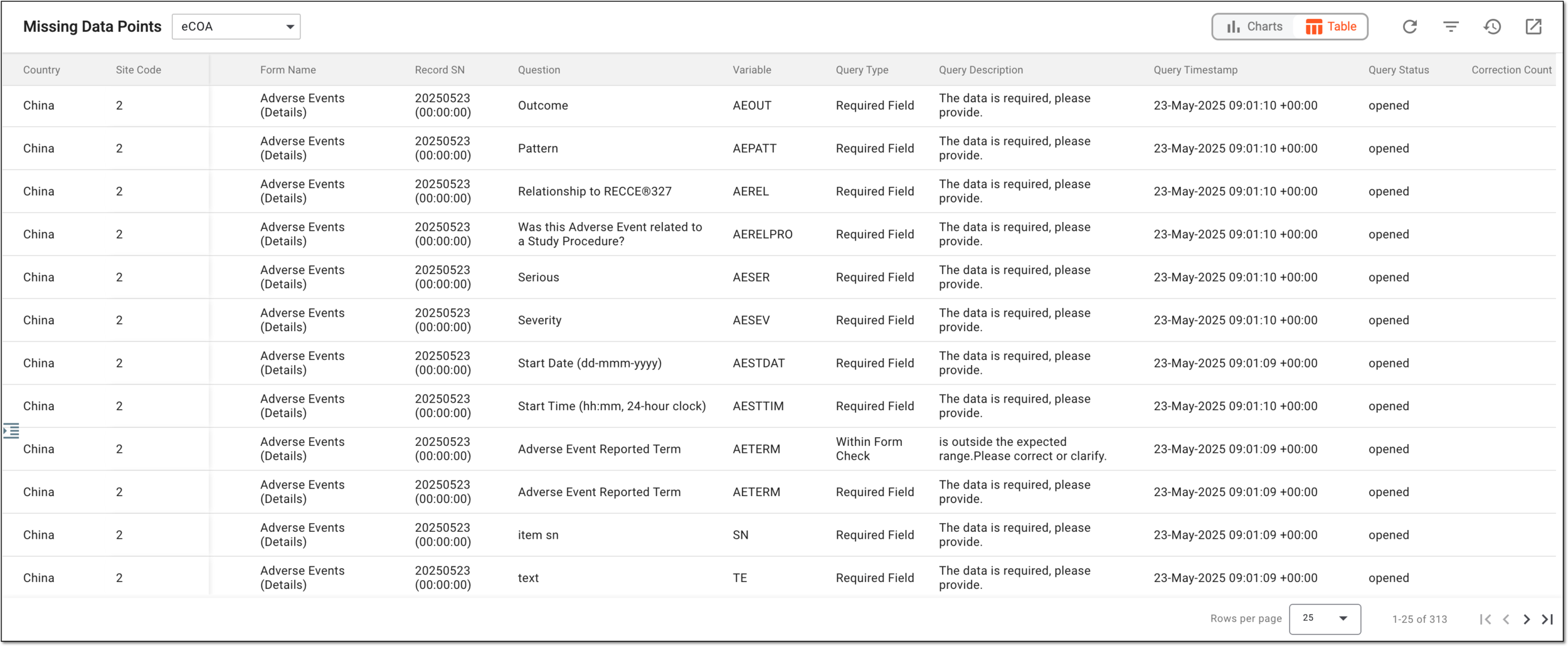
Task: Click Query Type column header
Action: tap(862, 70)
